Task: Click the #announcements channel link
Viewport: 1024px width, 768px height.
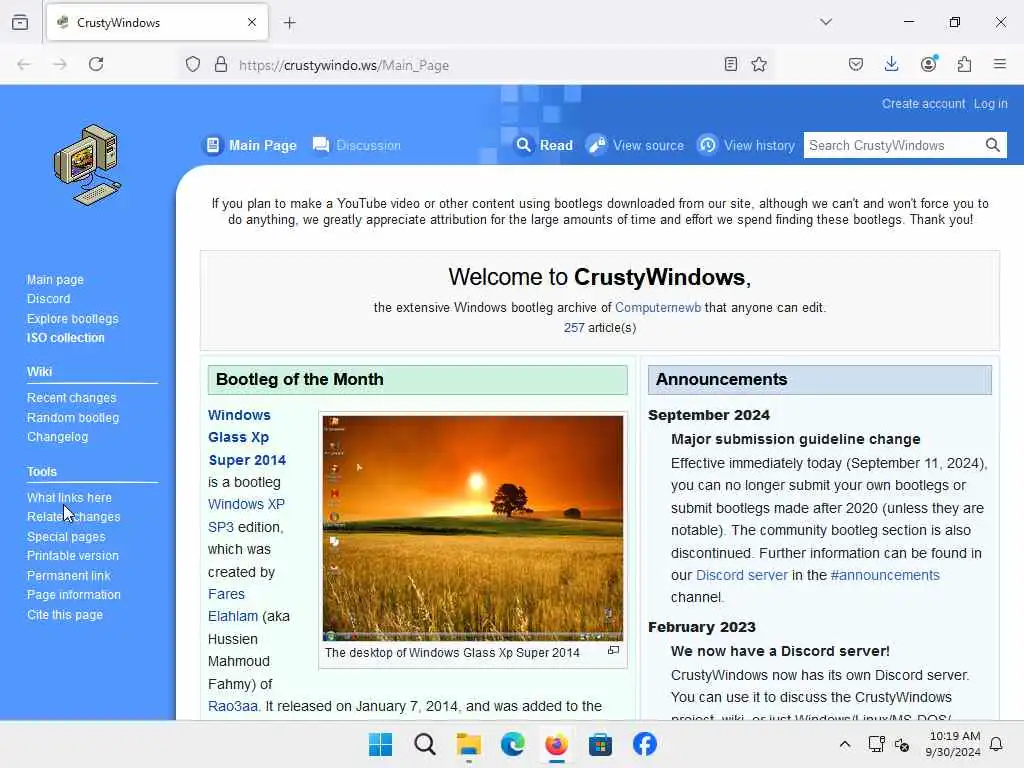Action: point(885,575)
